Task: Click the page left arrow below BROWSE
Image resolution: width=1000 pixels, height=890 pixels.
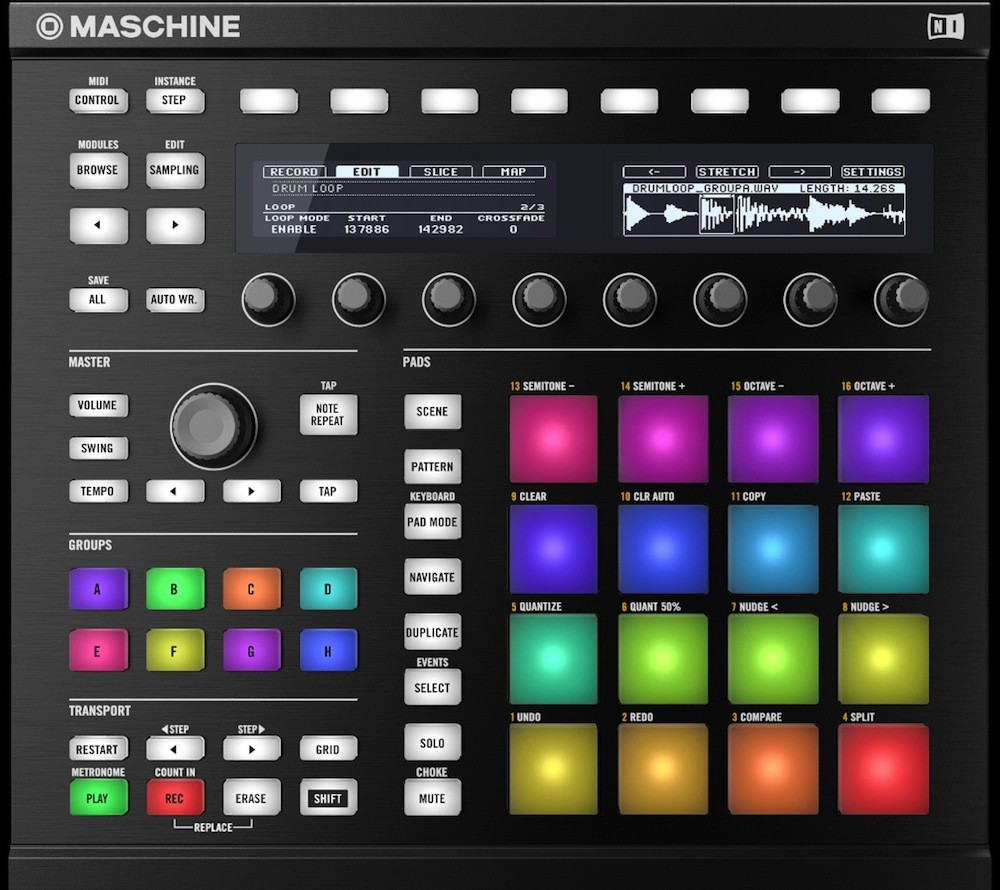Action: [98, 225]
